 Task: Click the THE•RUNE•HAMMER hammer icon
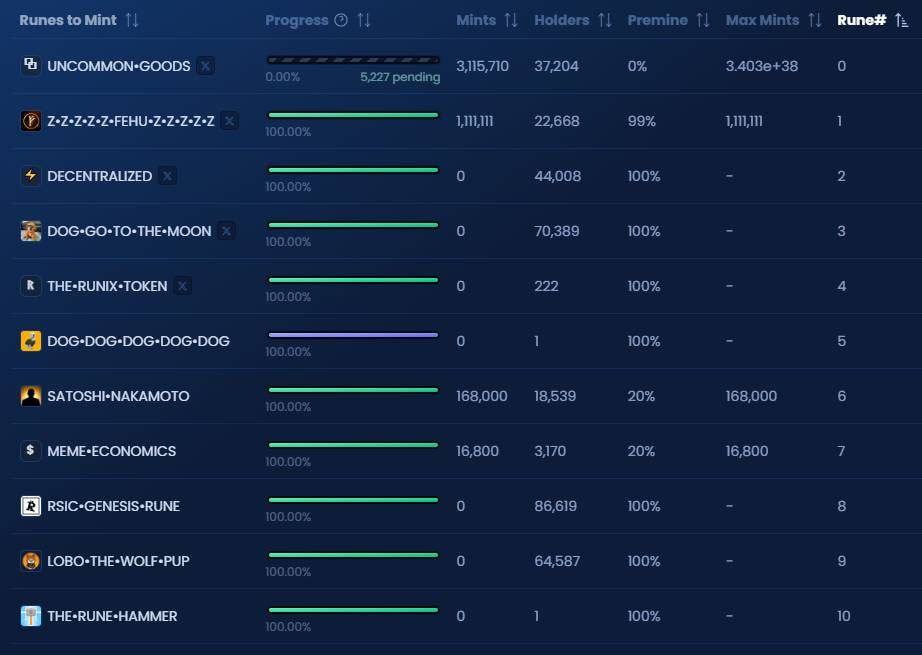click(x=31, y=616)
